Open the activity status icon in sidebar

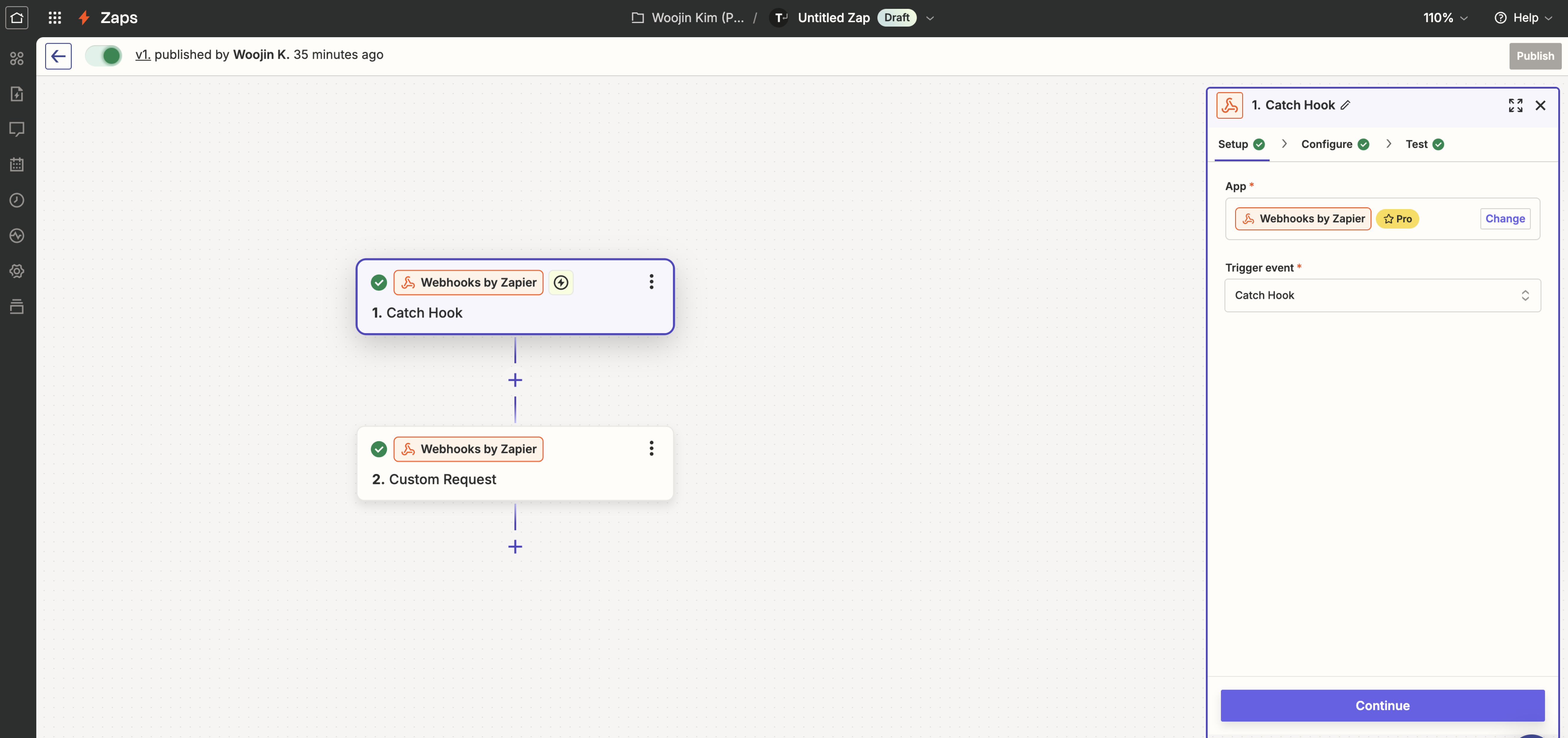click(17, 236)
